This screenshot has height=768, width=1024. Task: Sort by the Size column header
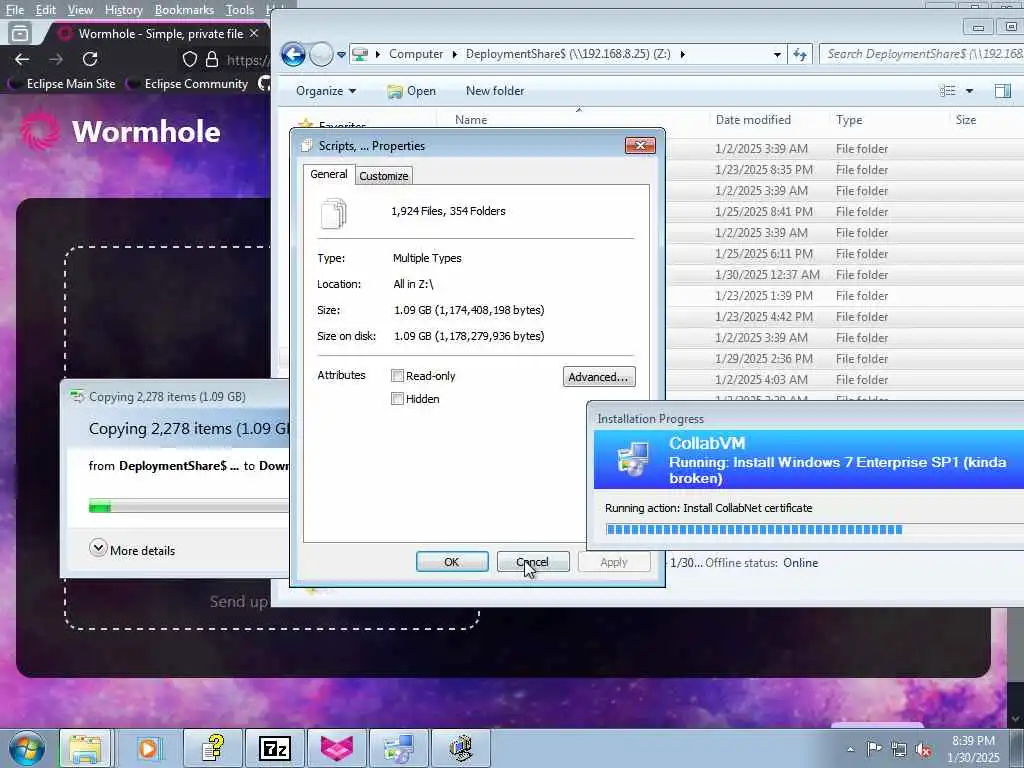pos(966,120)
